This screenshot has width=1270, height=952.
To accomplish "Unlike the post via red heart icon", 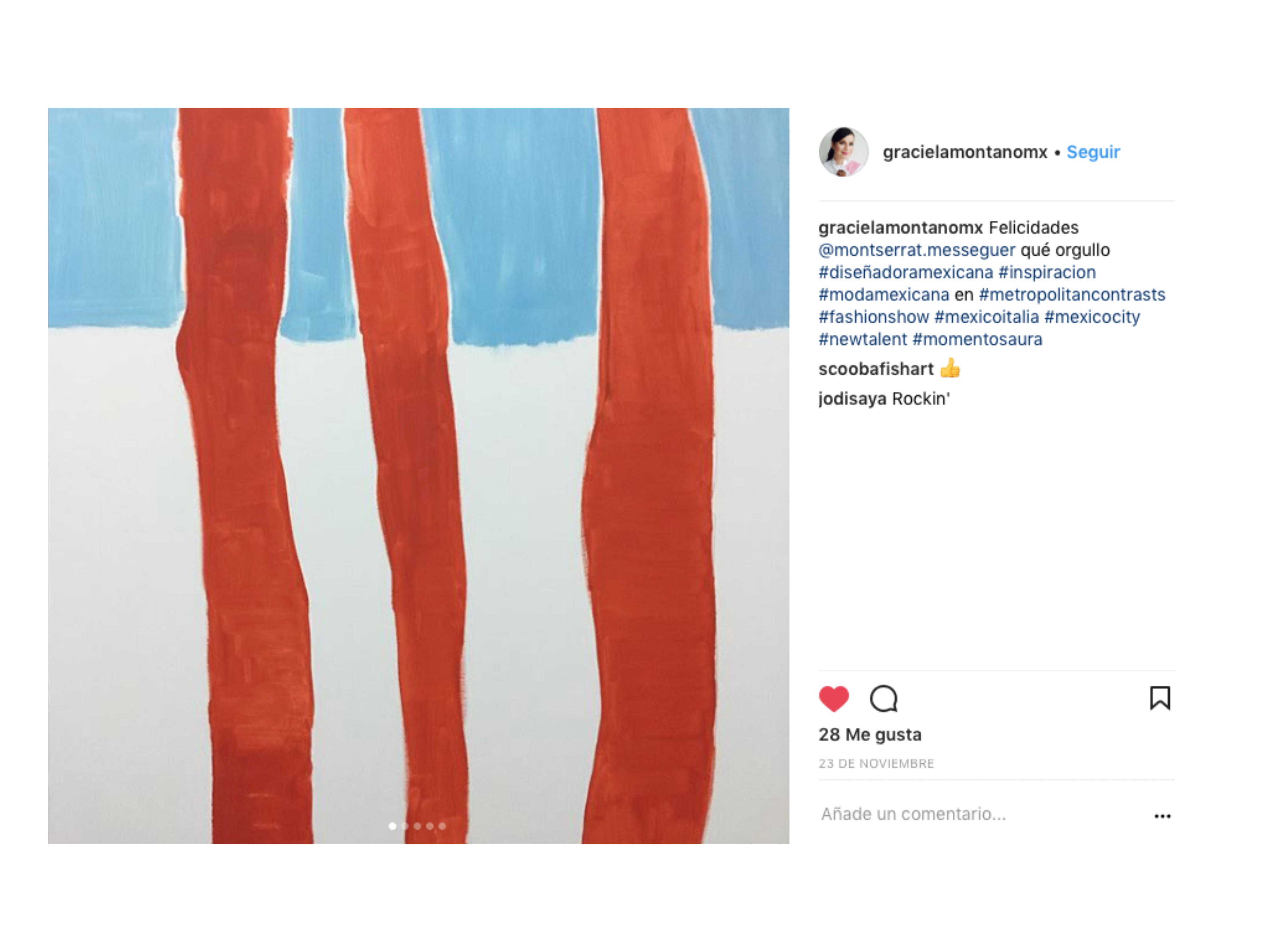I will [834, 698].
